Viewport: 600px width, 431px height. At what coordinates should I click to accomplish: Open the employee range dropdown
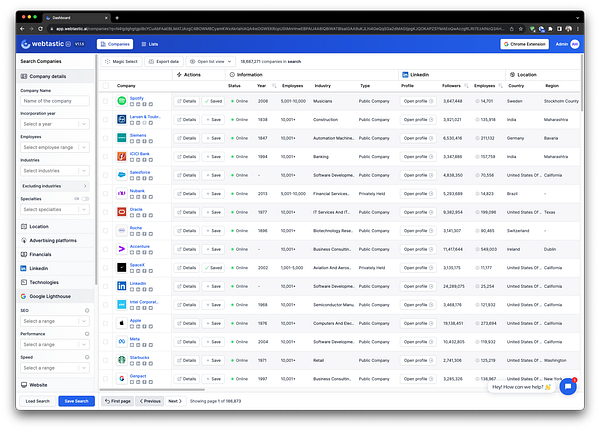pos(55,147)
